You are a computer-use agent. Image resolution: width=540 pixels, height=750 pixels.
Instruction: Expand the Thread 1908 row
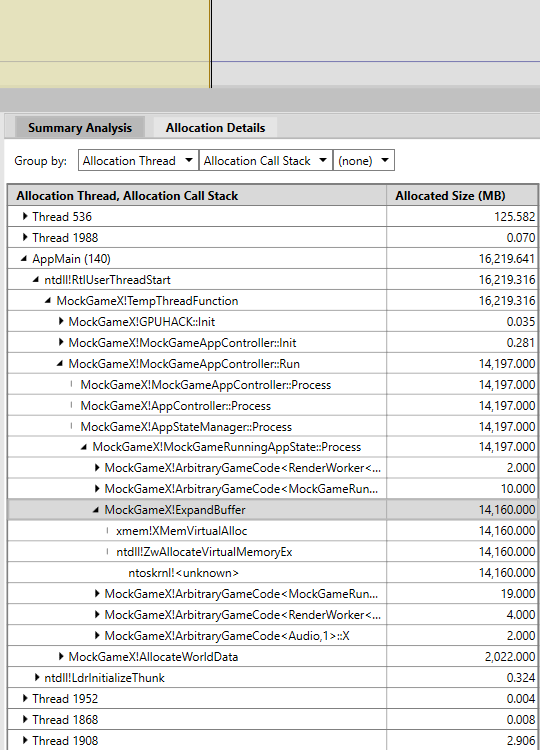(25, 741)
